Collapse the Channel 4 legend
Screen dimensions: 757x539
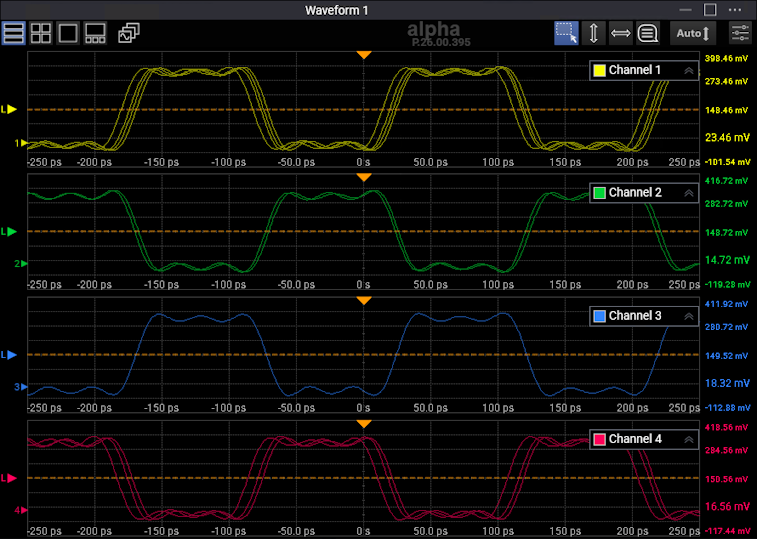[x=688, y=439]
